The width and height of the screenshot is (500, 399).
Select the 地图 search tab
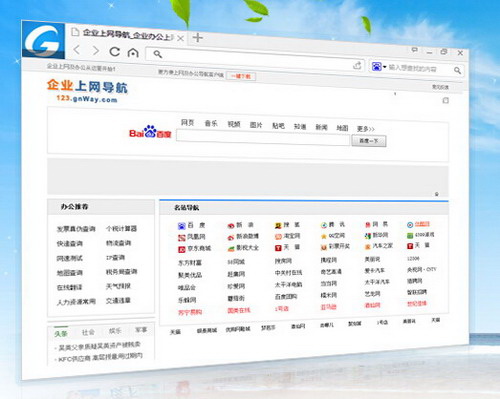coord(342,128)
